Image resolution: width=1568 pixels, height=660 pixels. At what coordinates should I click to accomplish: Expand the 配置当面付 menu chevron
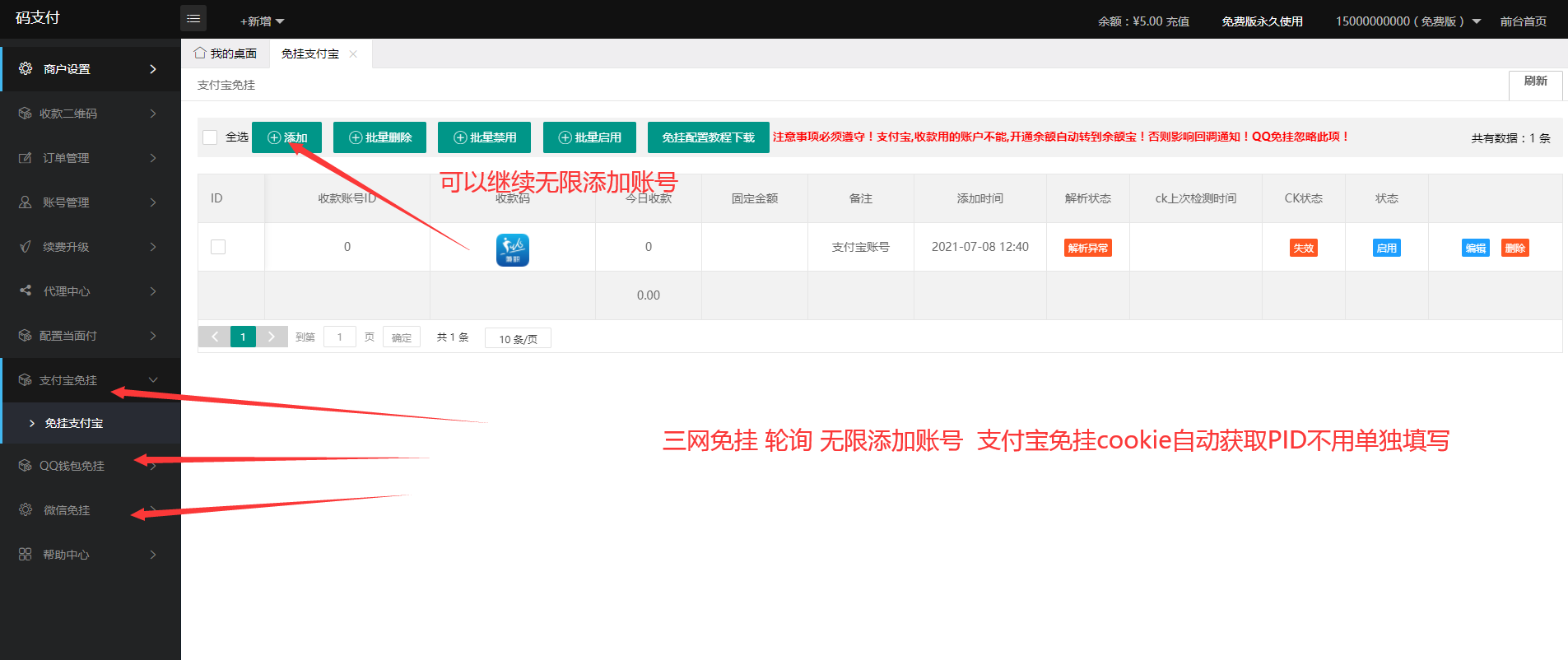tap(153, 336)
